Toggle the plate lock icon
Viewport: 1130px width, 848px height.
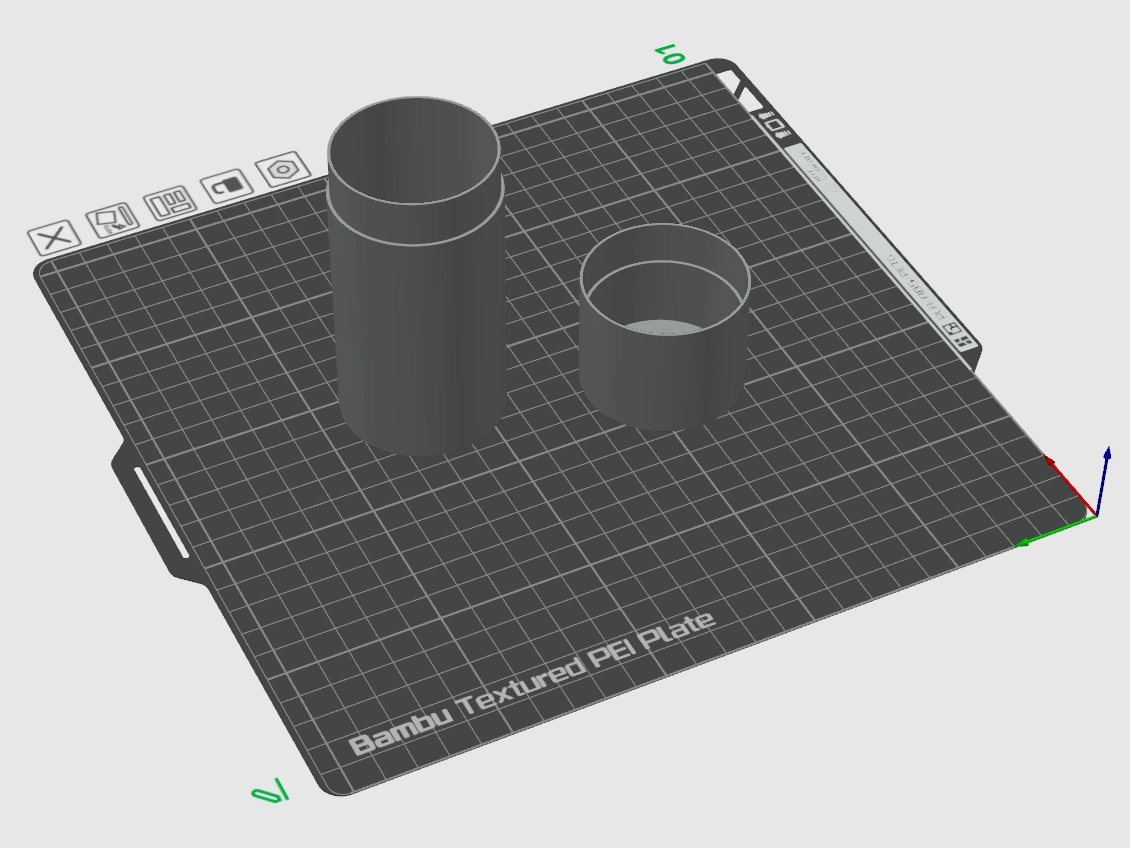tap(227, 186)
